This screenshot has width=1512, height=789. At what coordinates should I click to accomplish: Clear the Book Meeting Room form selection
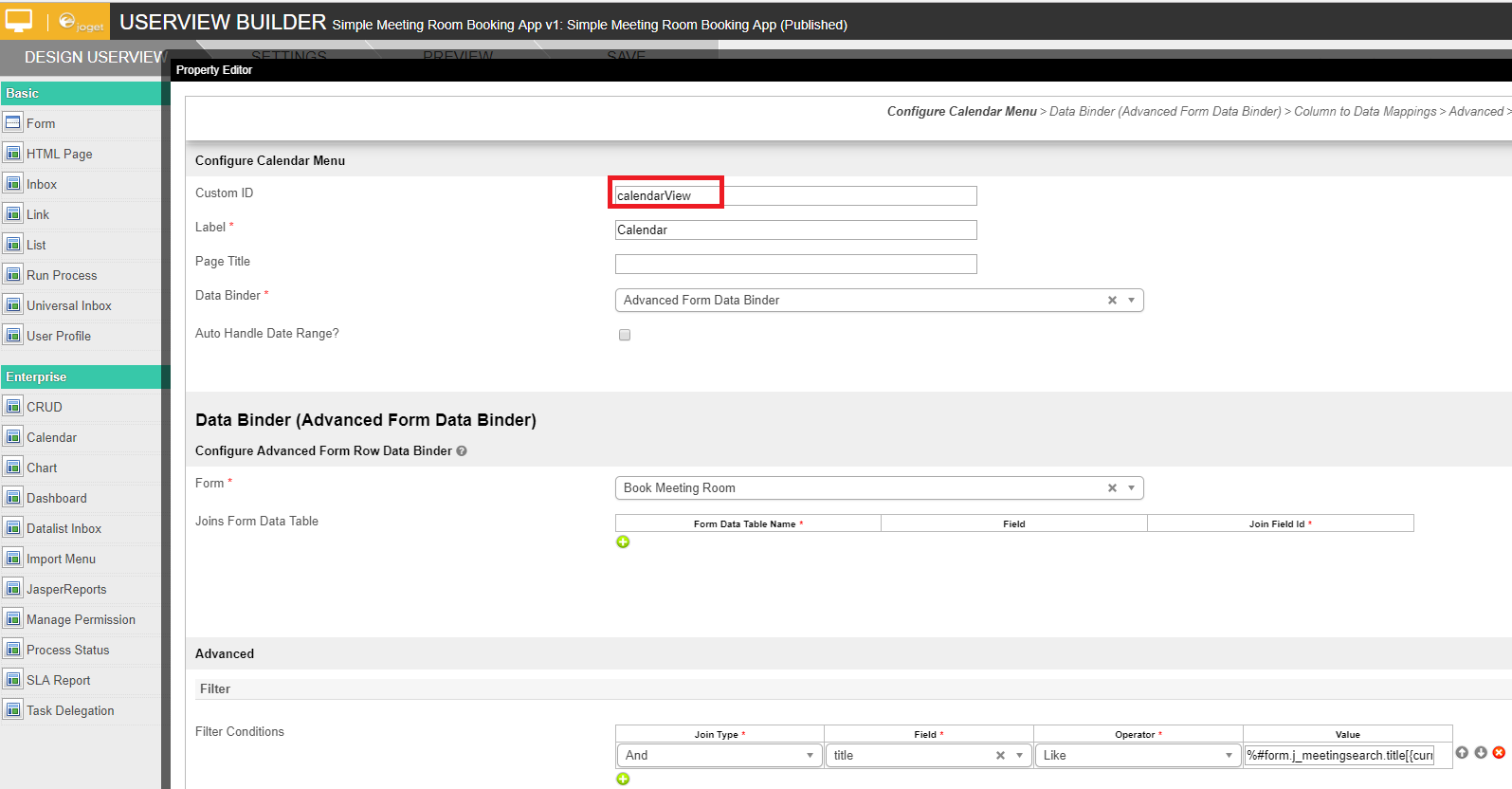[x=1112, y=488]
